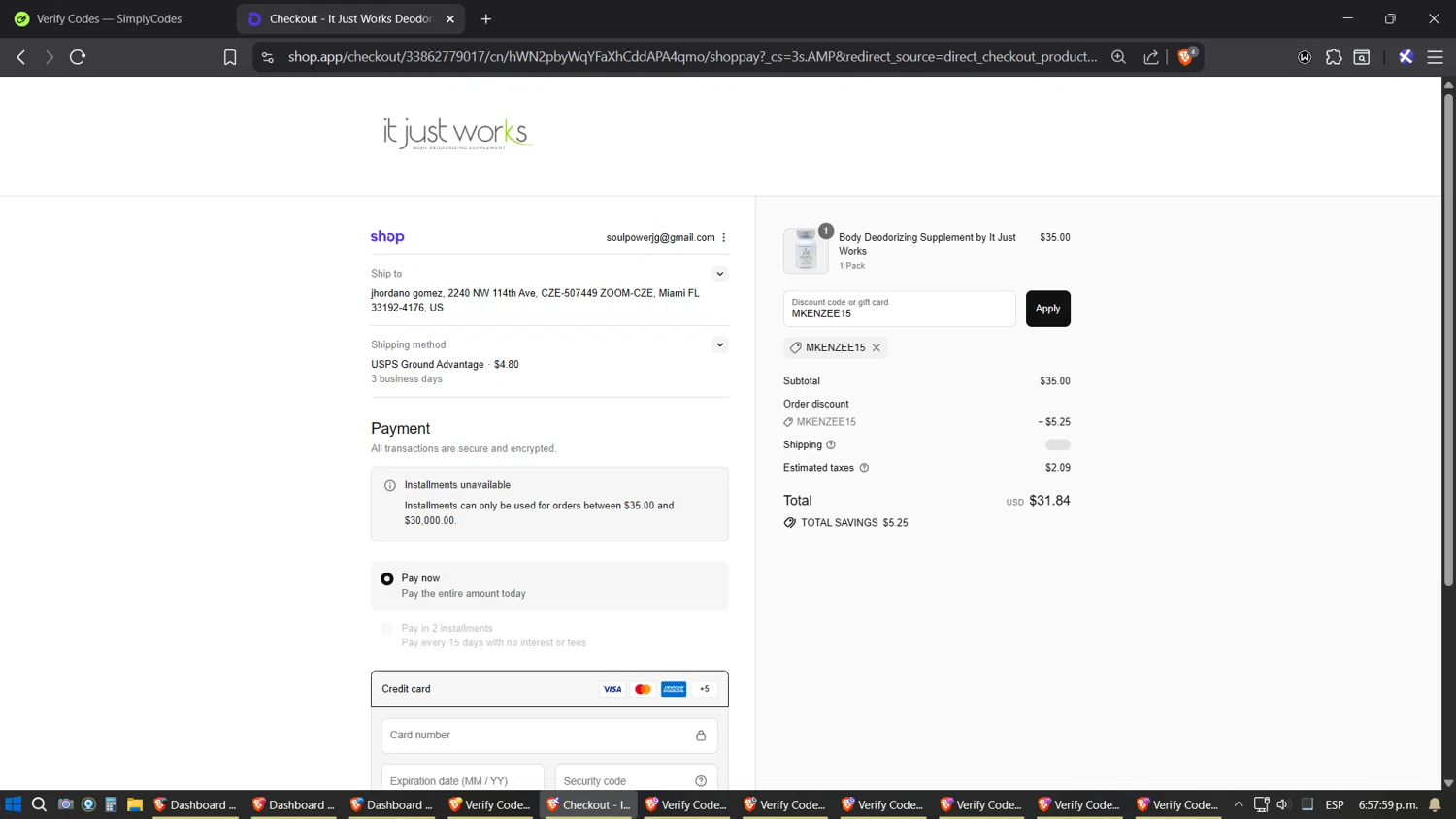Click the Body Deodorizing Supplement product thumbnail
The height and width of the screenshot is (819, 1456).
click(x=806, y=250)
